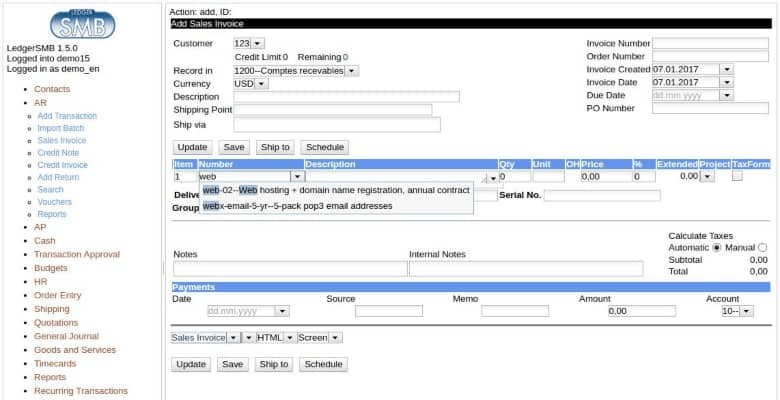Click the bottom Schedule button
Viewport: 780px width, 400px height.
click(323, 364)
